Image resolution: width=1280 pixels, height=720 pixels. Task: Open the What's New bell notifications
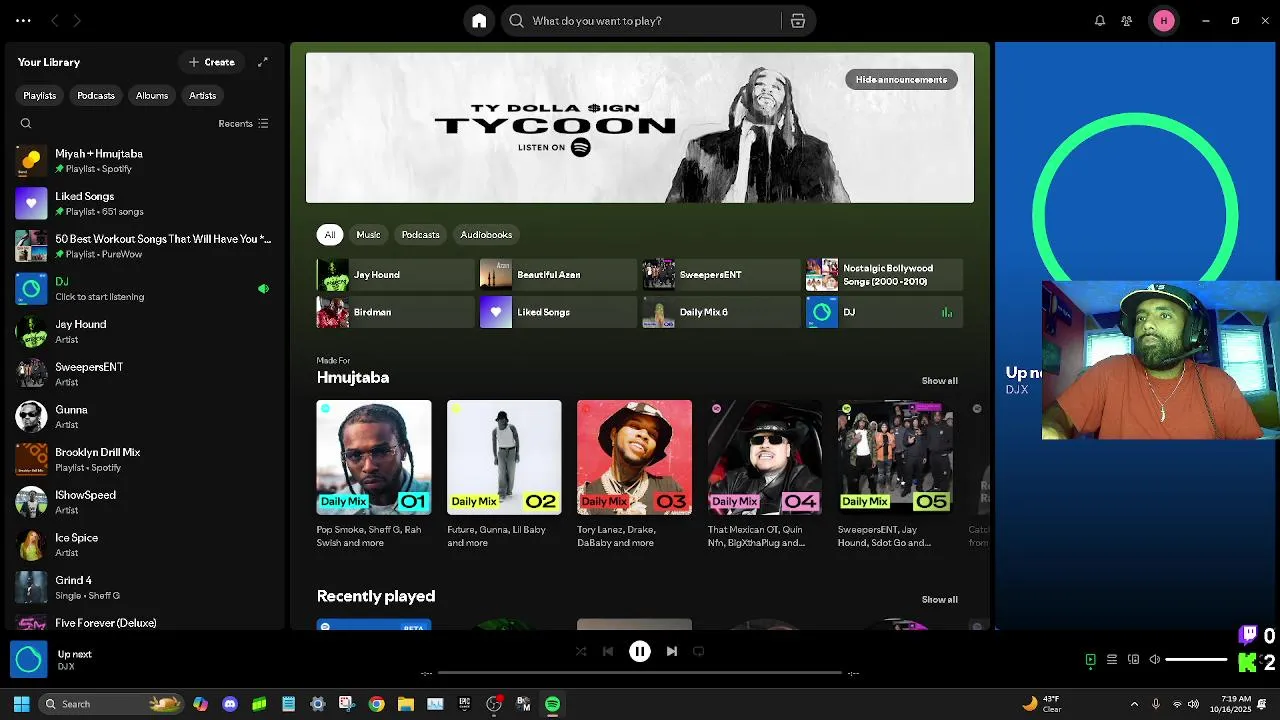pos(1100,21)
